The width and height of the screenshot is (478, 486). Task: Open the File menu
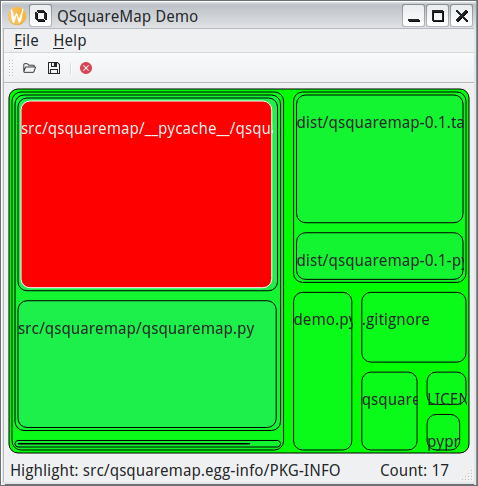[26, 41]
